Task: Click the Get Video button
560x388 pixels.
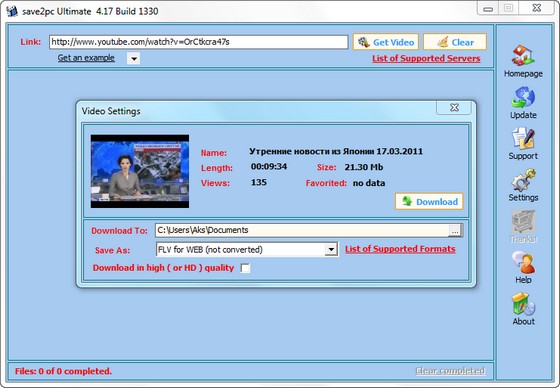Action: tap(385, 42)
